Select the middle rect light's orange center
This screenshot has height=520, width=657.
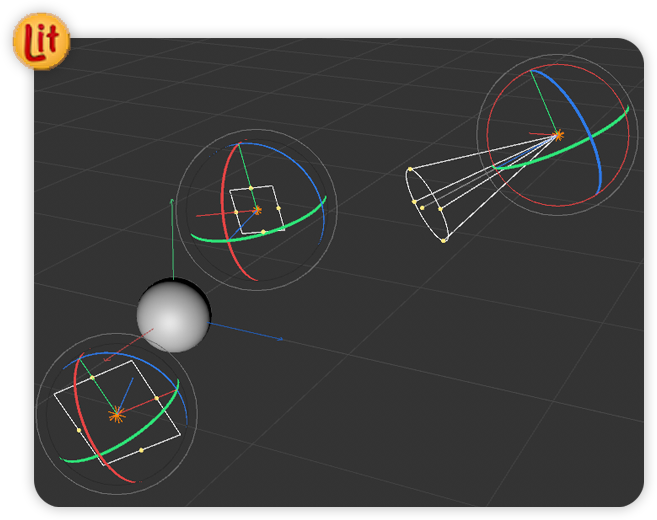click(x=257, y=210)
